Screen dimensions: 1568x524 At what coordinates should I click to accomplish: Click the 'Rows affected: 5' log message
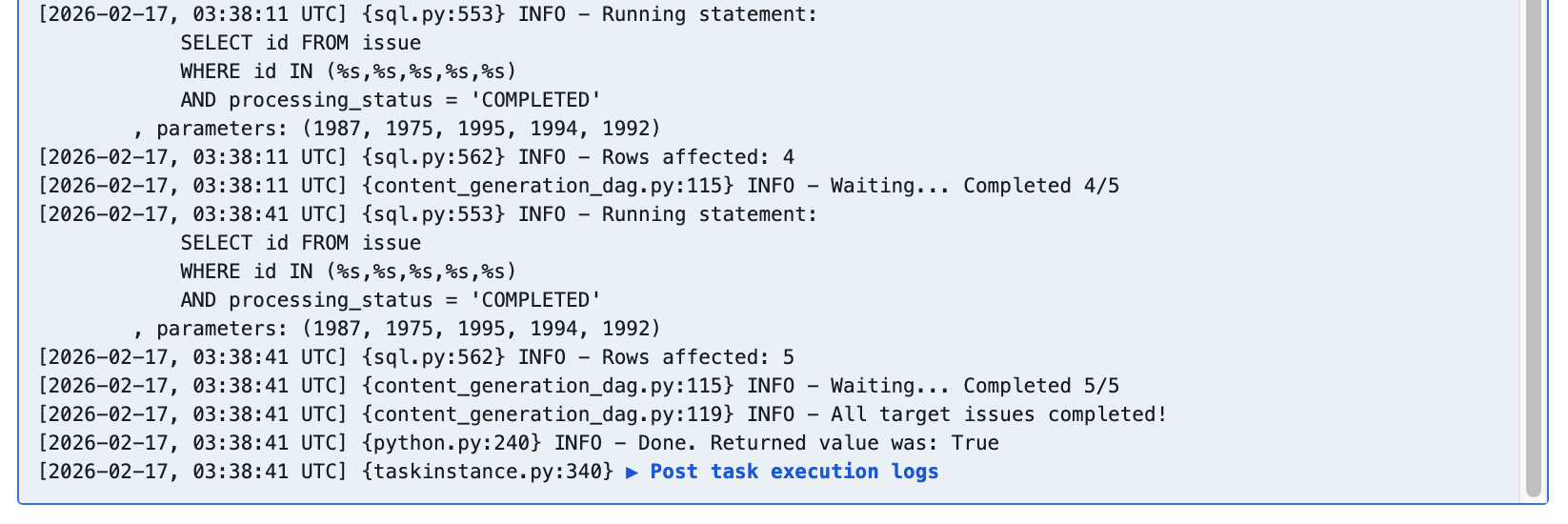pos(697,358)
